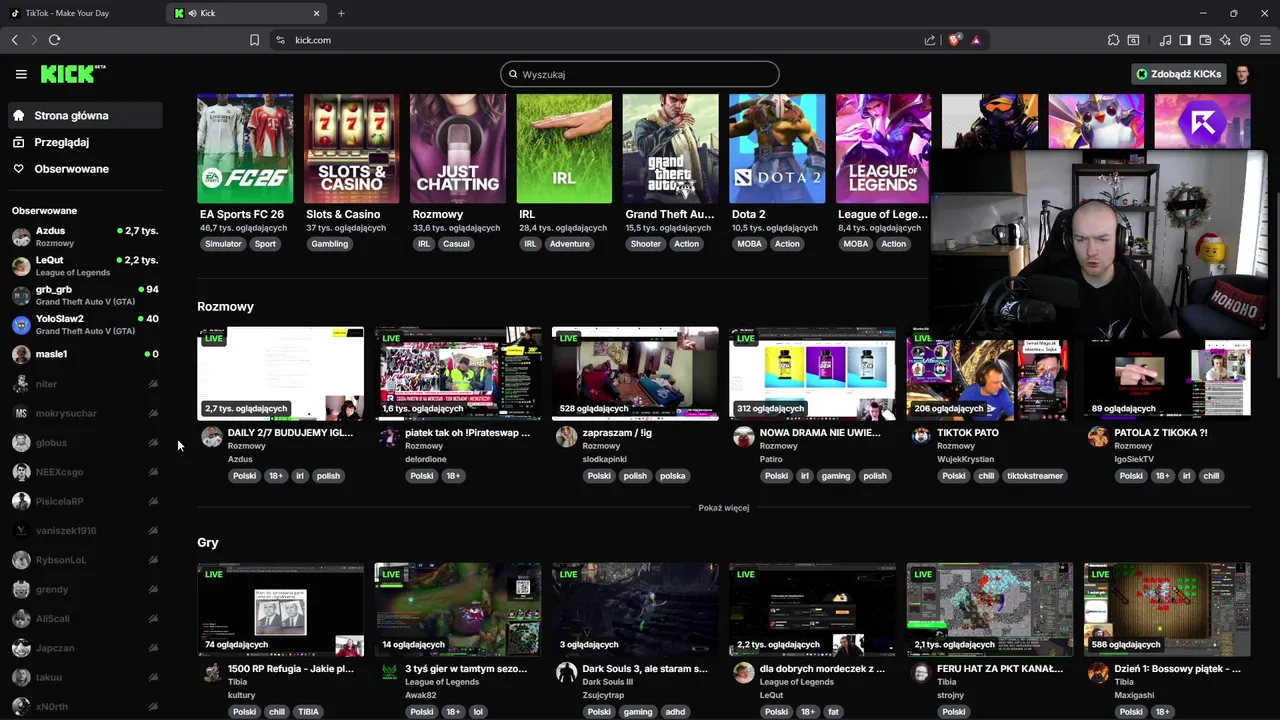Open the user profile avatar menu
Screen dimensions: 1280x720
1242,74
